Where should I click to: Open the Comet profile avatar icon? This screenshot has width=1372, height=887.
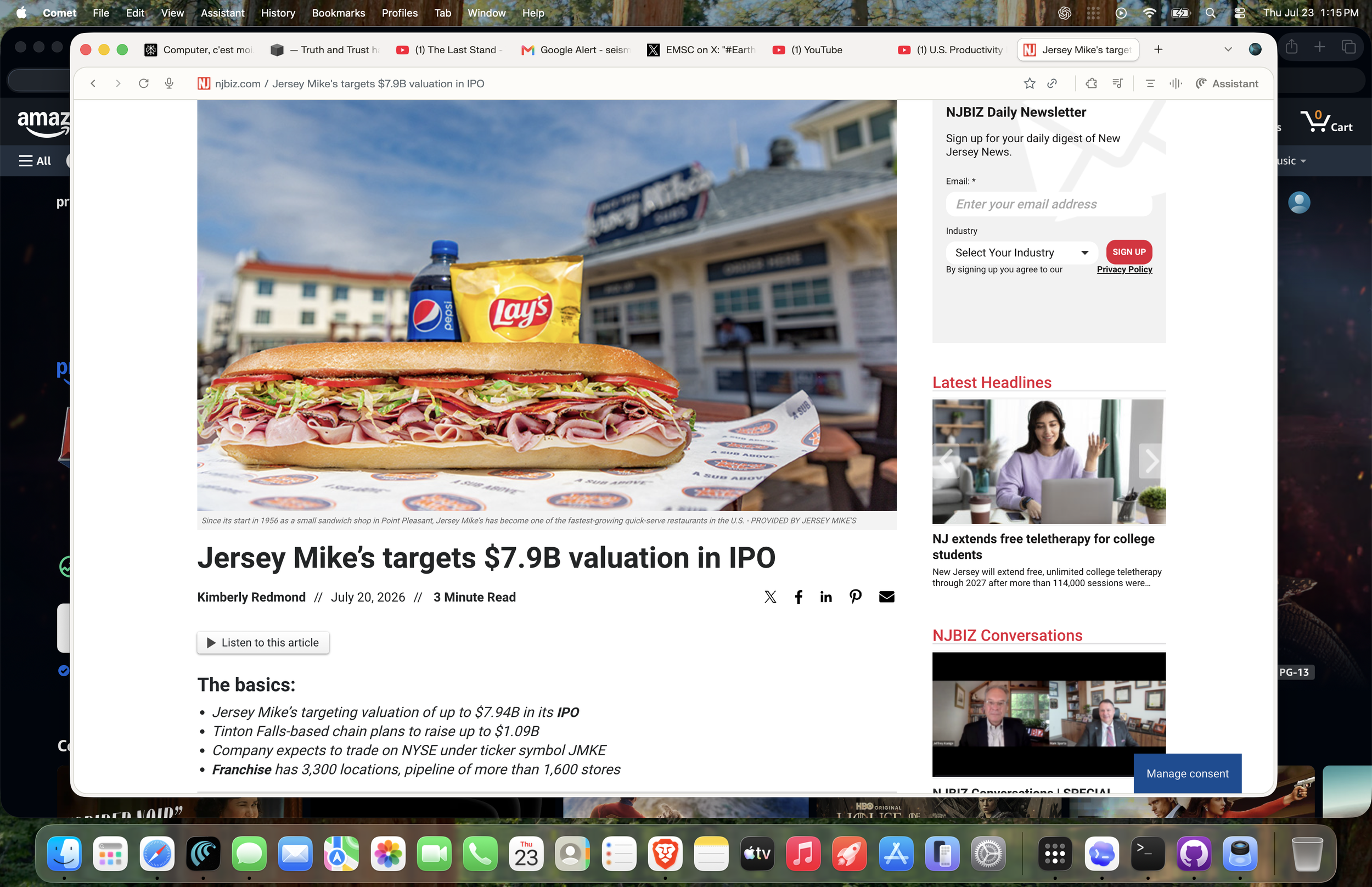[x=1255, y=49]
